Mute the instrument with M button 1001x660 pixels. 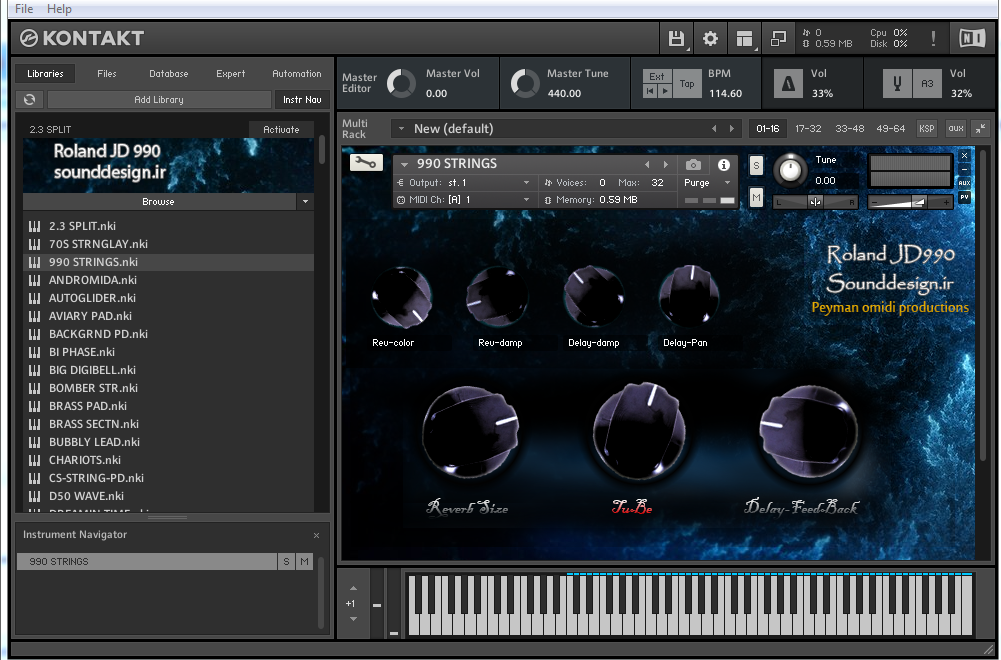pyautogui.click(x=756, y=198)
